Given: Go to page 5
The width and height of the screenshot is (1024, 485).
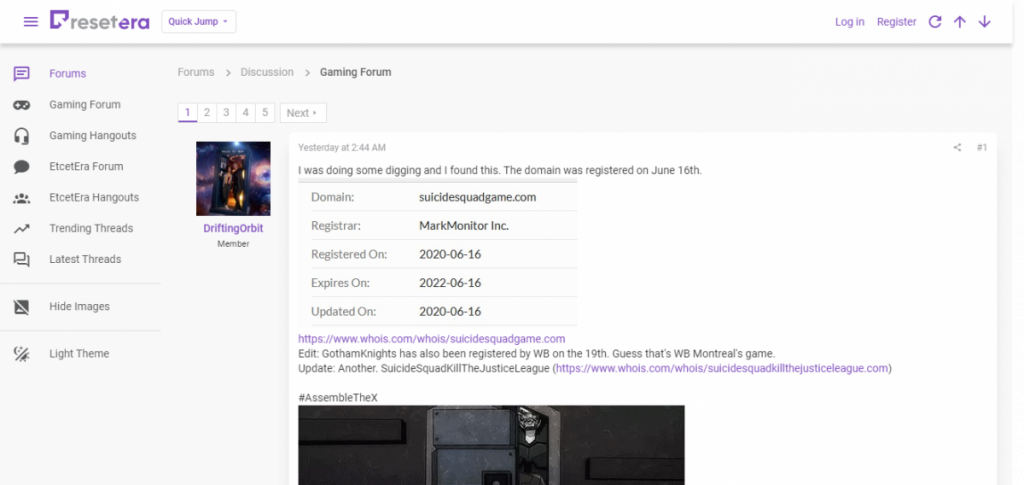Looking at the screenshot, I should tap(264, 112).
